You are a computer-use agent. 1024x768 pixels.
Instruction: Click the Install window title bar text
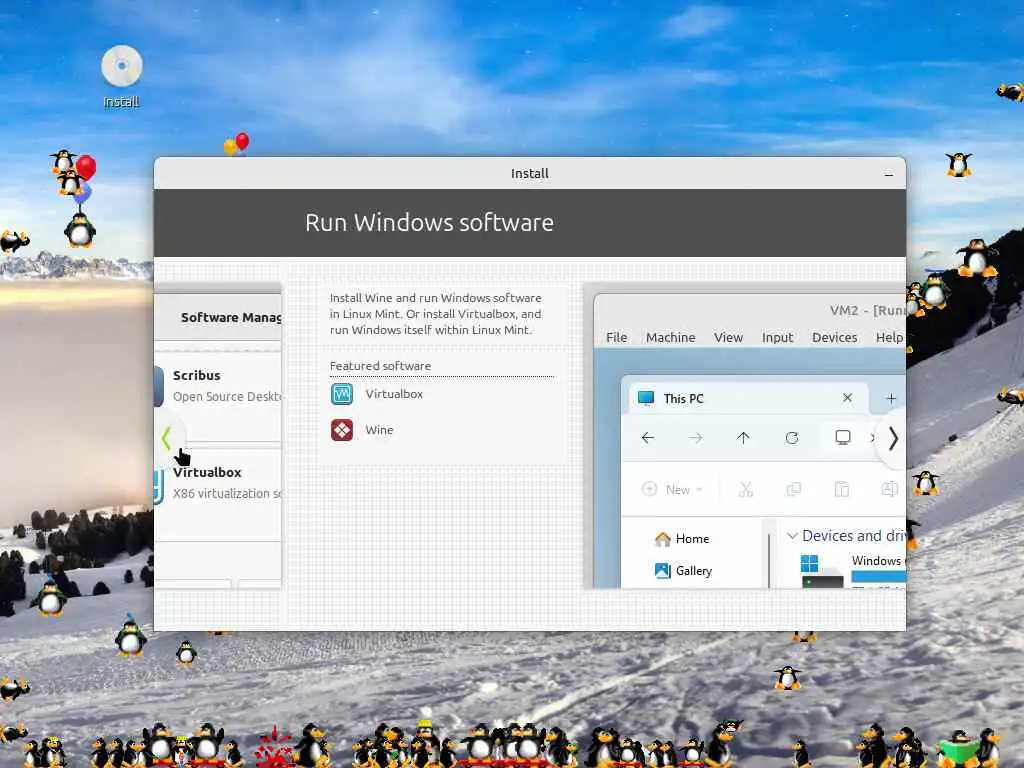pyautogui.click(x=530, y=174)
